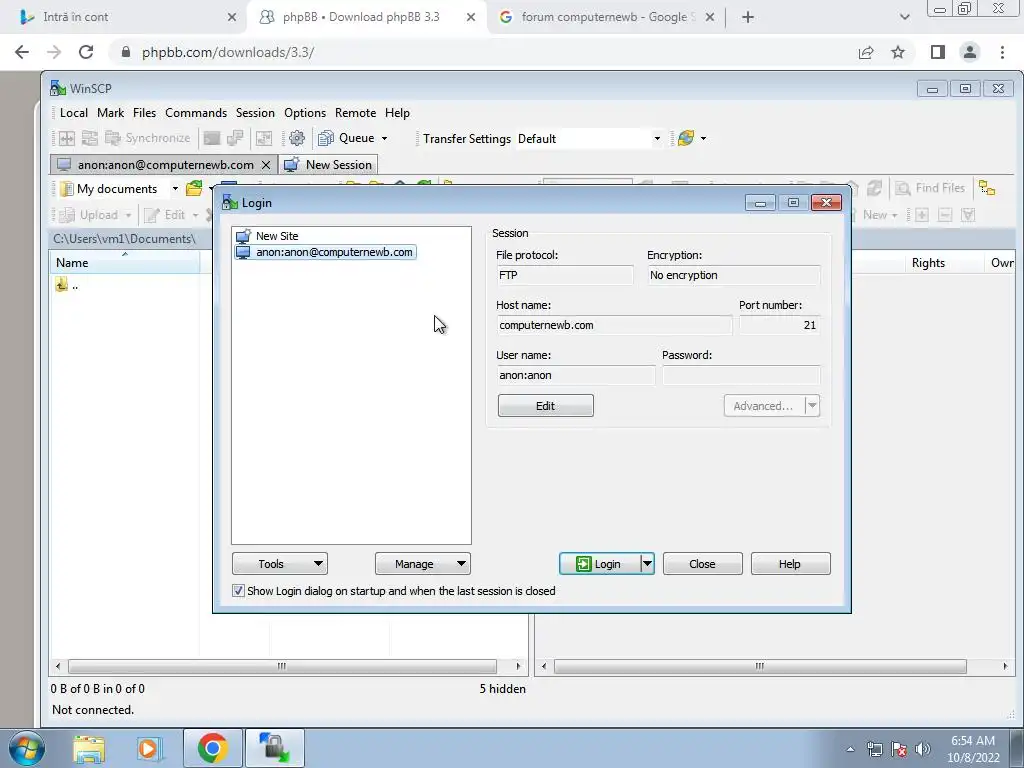Open the Chrome profile avatar icon
The width and height of the screenshot is (1024, 768).
(x=970, y=52)
